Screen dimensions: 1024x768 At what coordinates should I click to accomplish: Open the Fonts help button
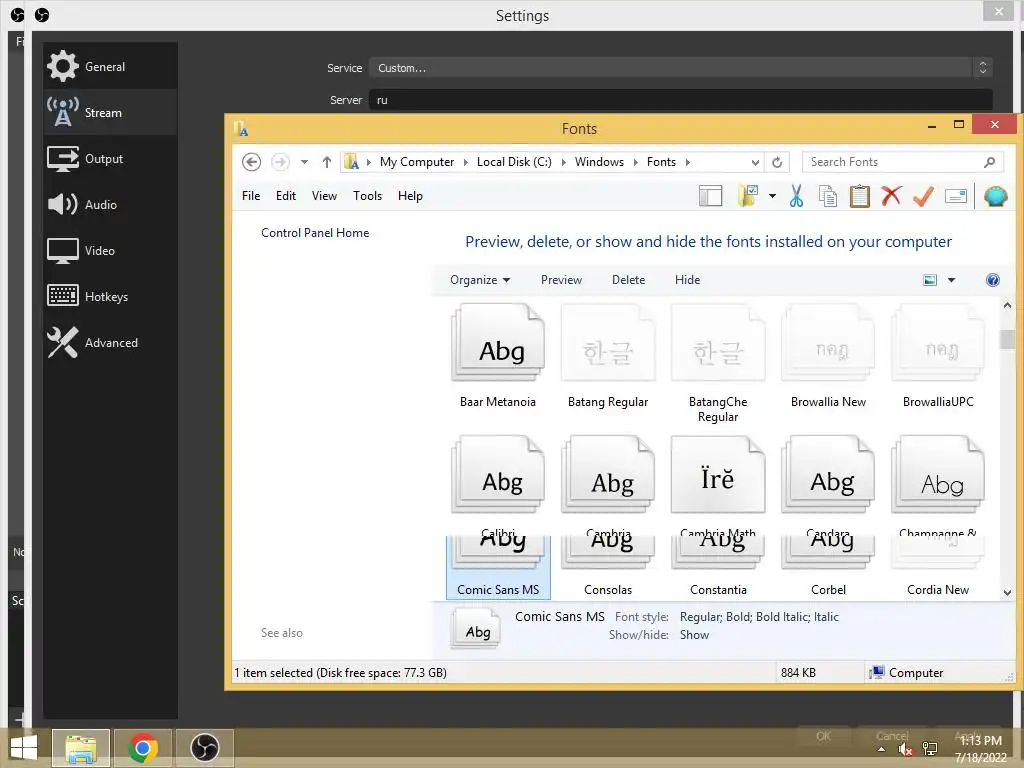coord(993,280)
